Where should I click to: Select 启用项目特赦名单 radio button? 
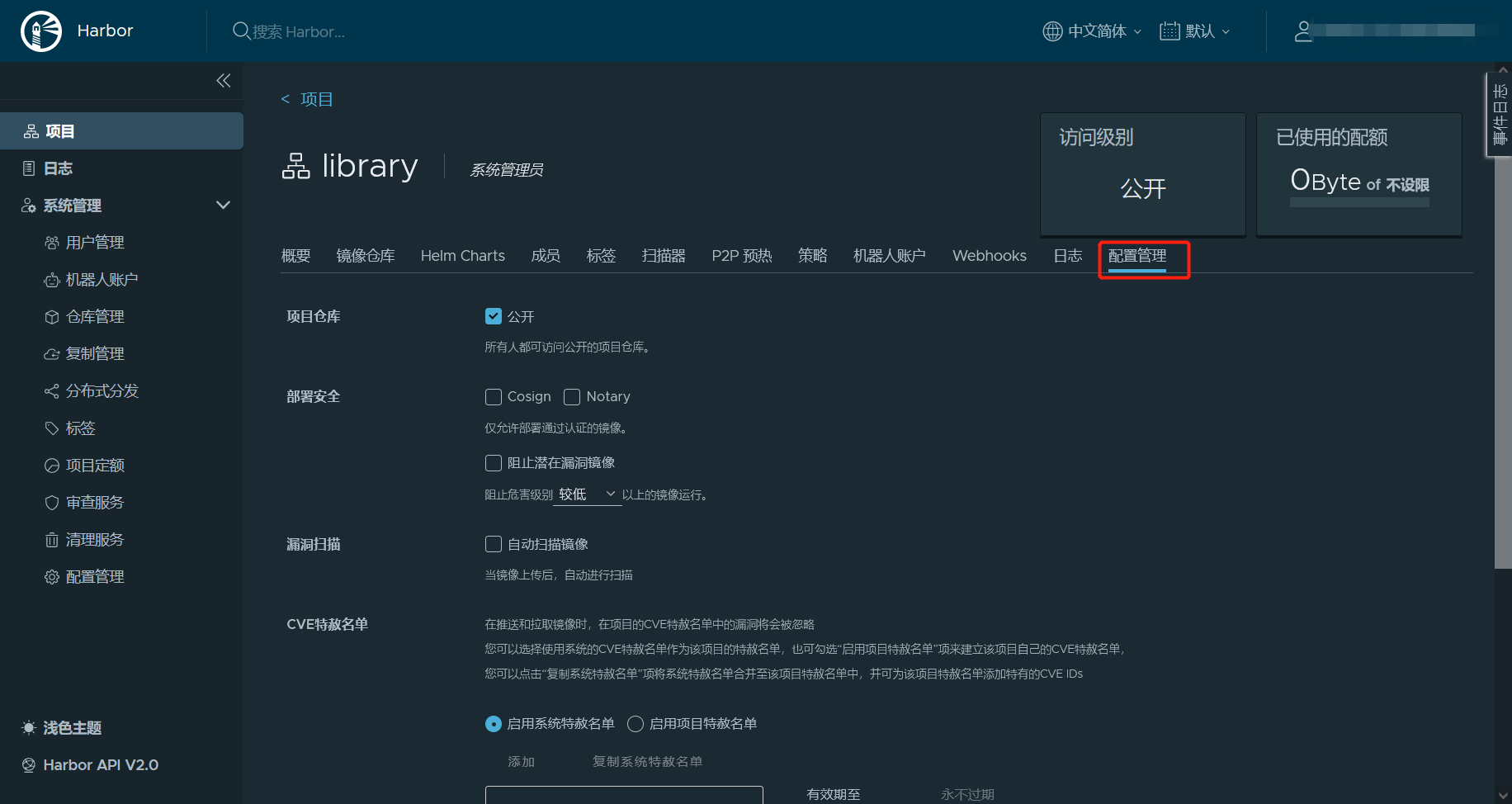point(636,724)
